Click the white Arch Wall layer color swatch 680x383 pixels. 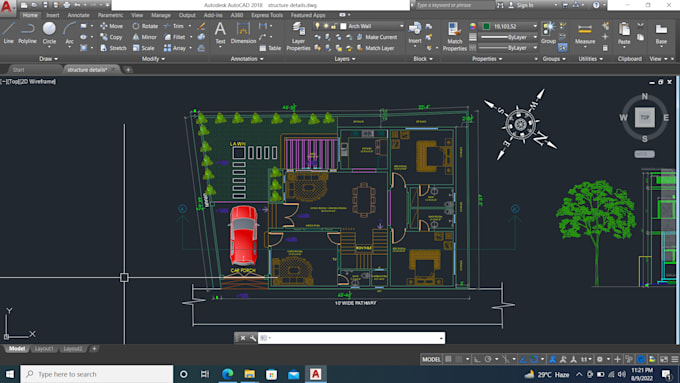pyautogui.click(x=343, y=26)
